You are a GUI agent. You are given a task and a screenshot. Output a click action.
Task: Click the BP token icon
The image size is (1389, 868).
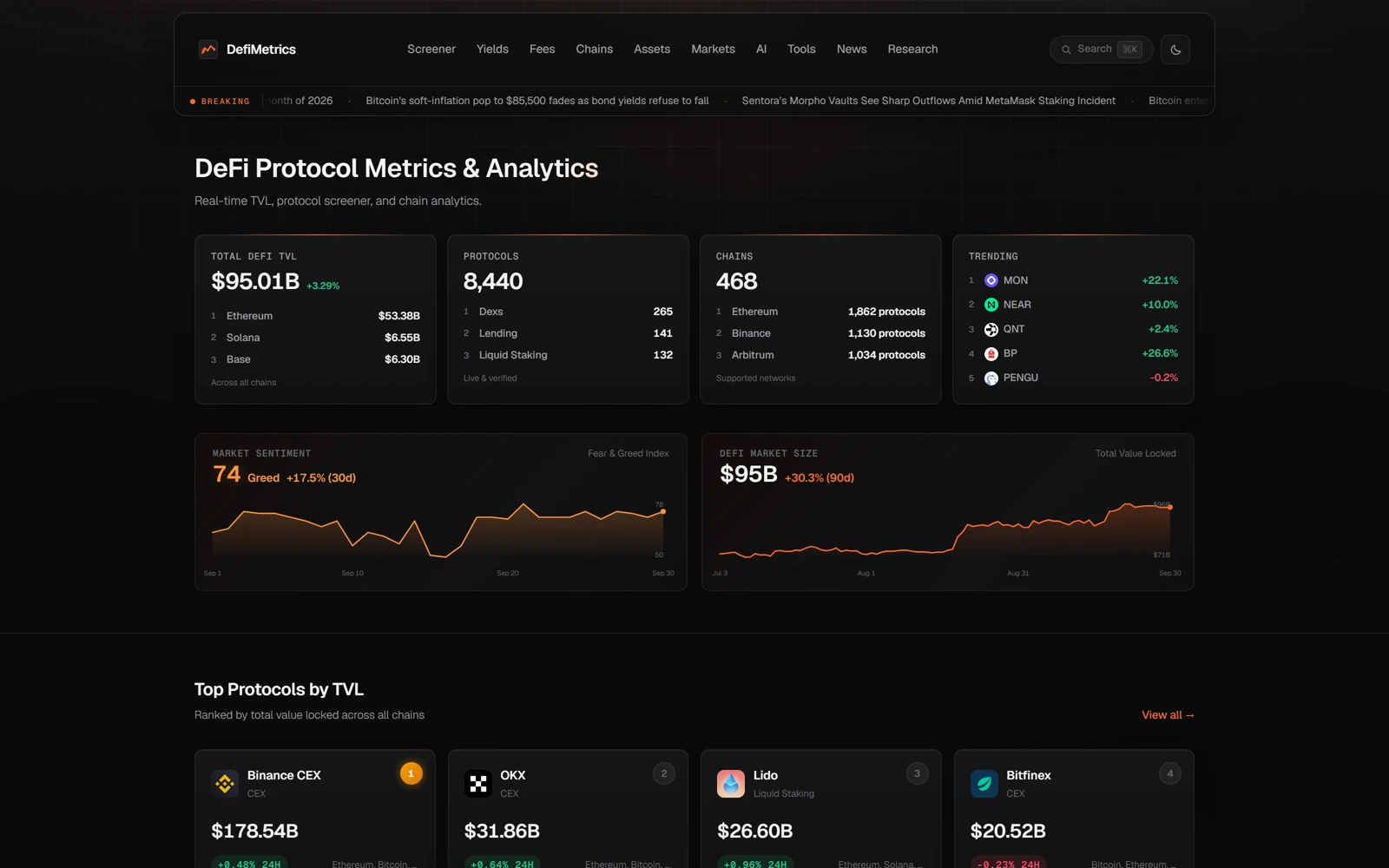point(991,353)
